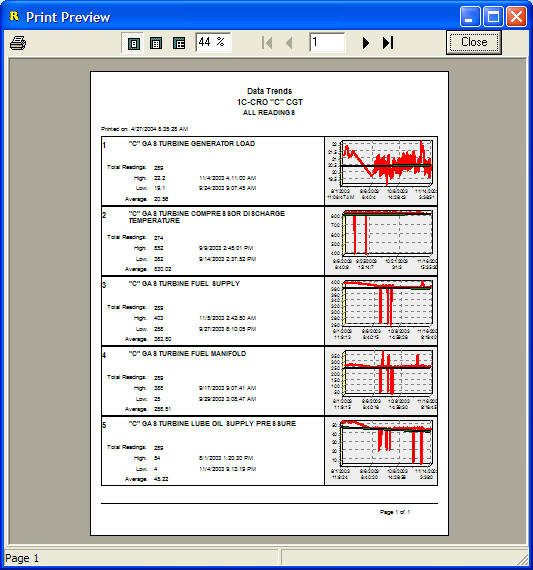Go to first page arrow

pos(266,43)
